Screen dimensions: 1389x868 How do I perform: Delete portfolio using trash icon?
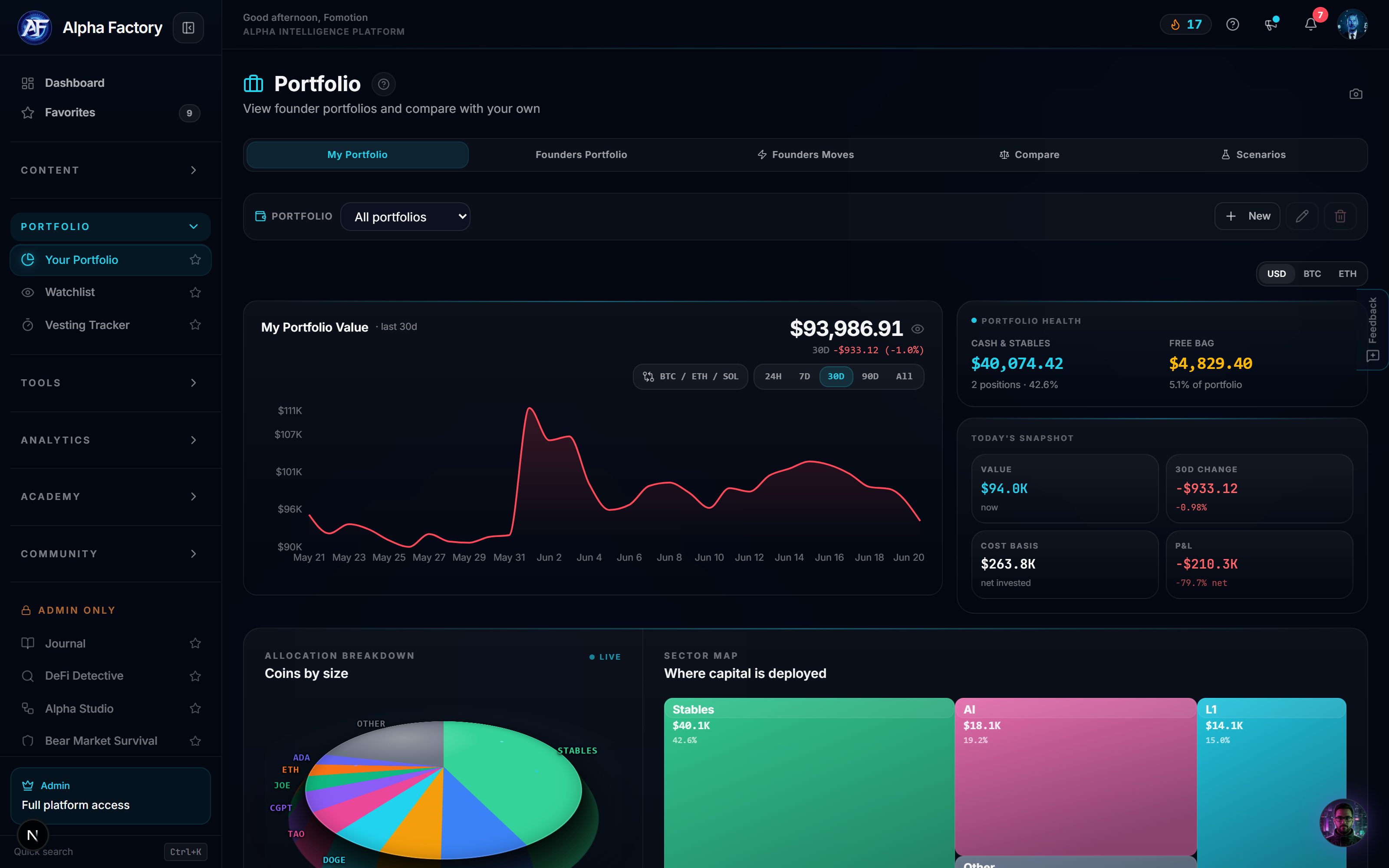pyautogui.click(x=1340, y=216)
